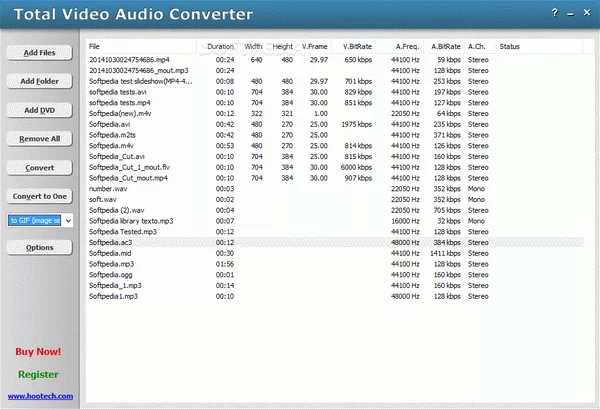Select the file 20141030024754686_mout.mp3
This screenshot has width=600, height=409.
pos(139,70)
